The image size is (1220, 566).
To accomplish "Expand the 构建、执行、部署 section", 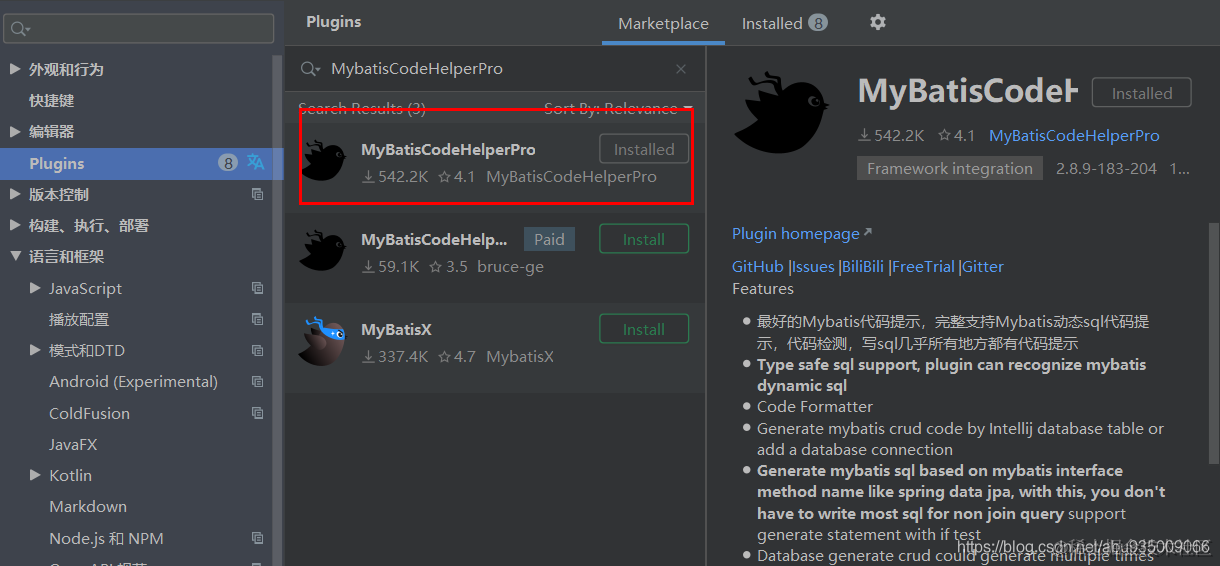I will click(x=14, y=225).
